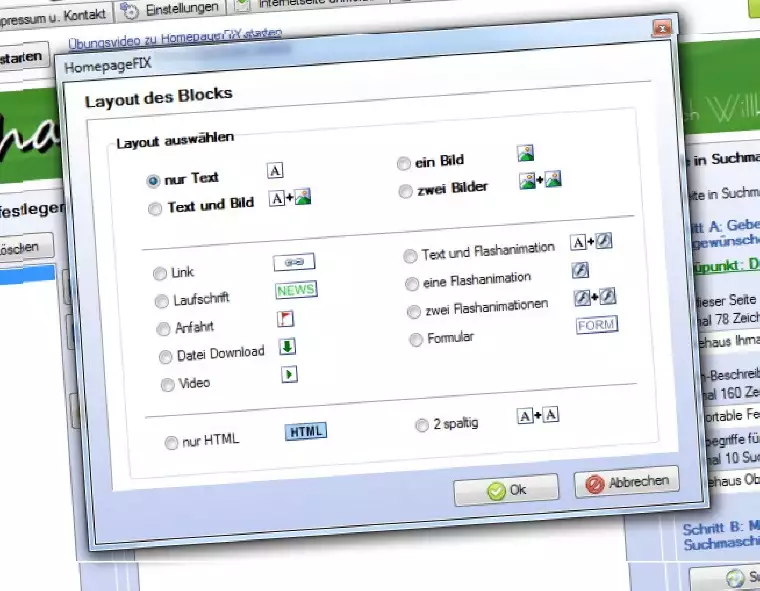The width and height of the screenshot is (760, 591).
Task: Select the highlighted blue list row behind dialog
Action: pyautogui.click(x=28, y=274)
